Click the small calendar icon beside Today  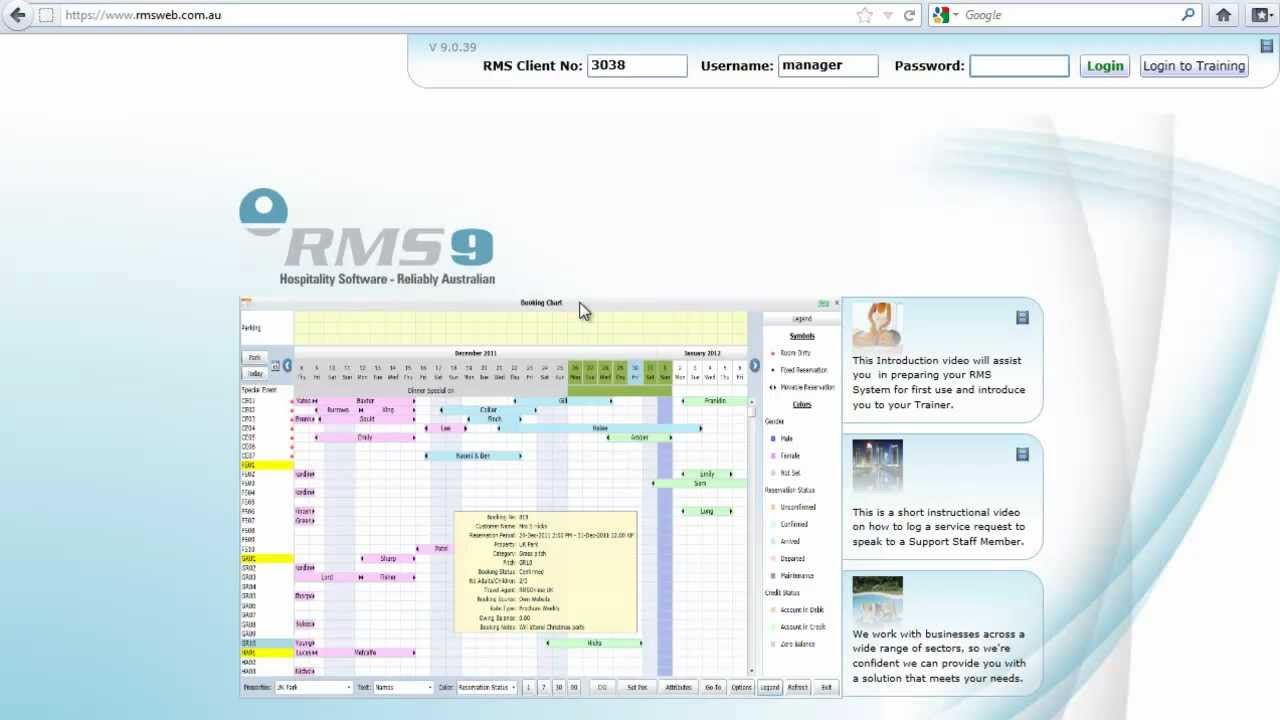coord(276,366)
